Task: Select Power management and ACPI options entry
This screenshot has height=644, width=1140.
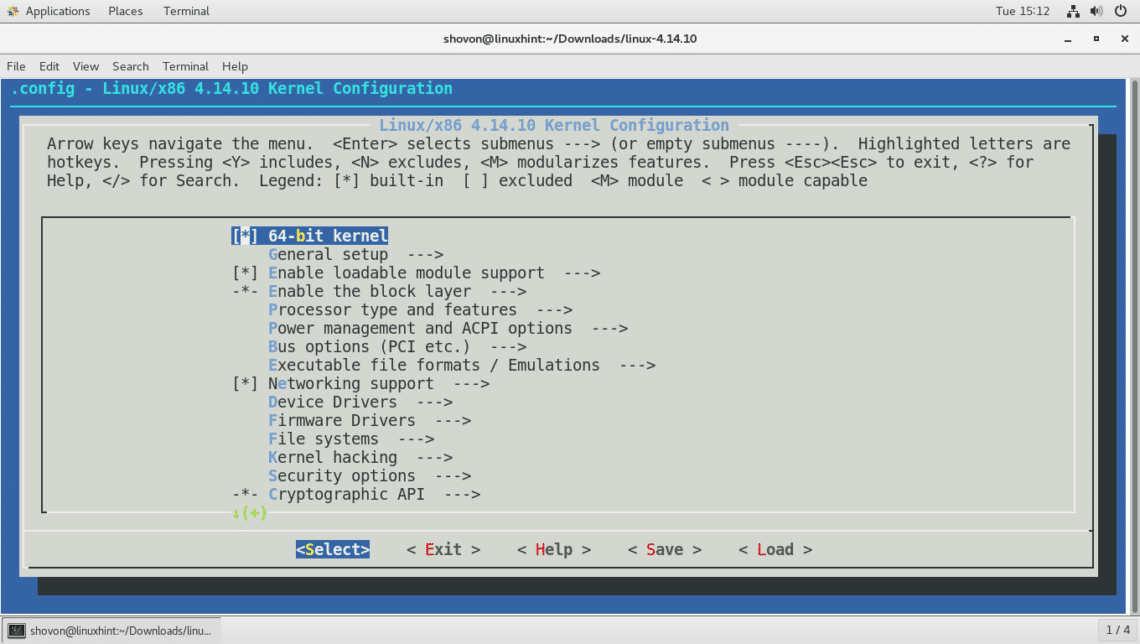Action: click(x=420, y=328)
